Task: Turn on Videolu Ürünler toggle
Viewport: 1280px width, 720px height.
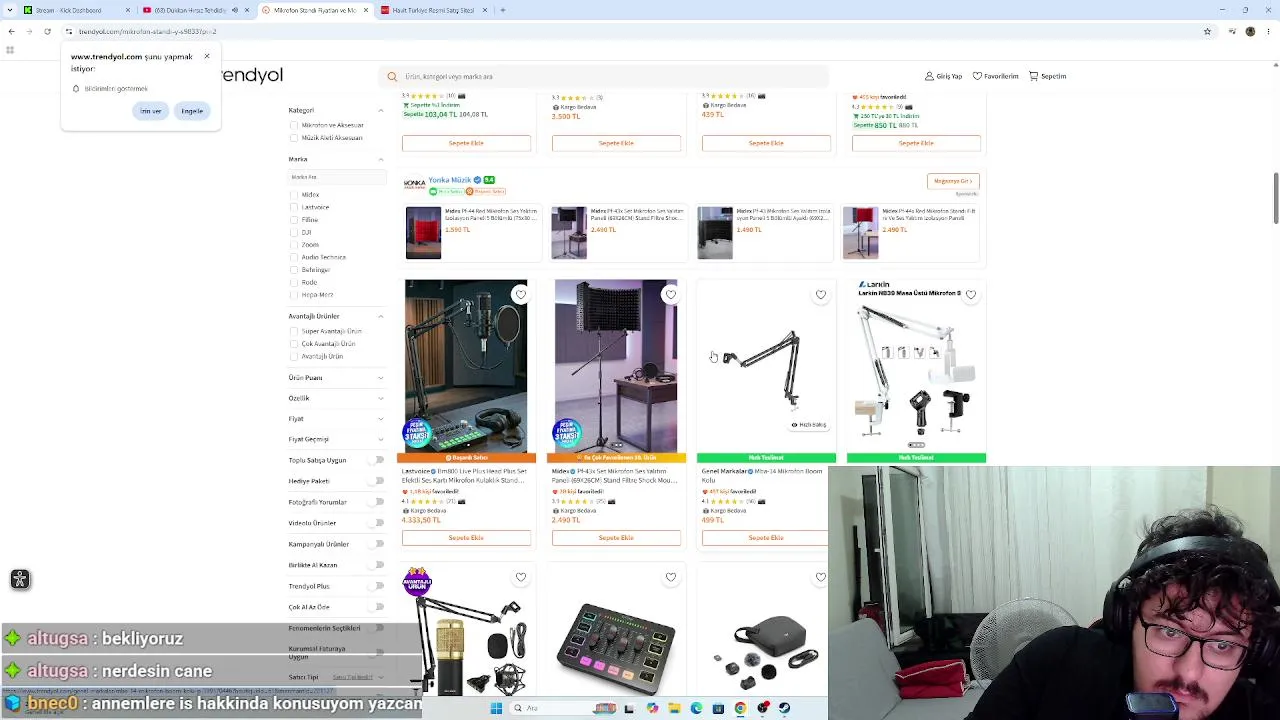Action: (378, 523)
